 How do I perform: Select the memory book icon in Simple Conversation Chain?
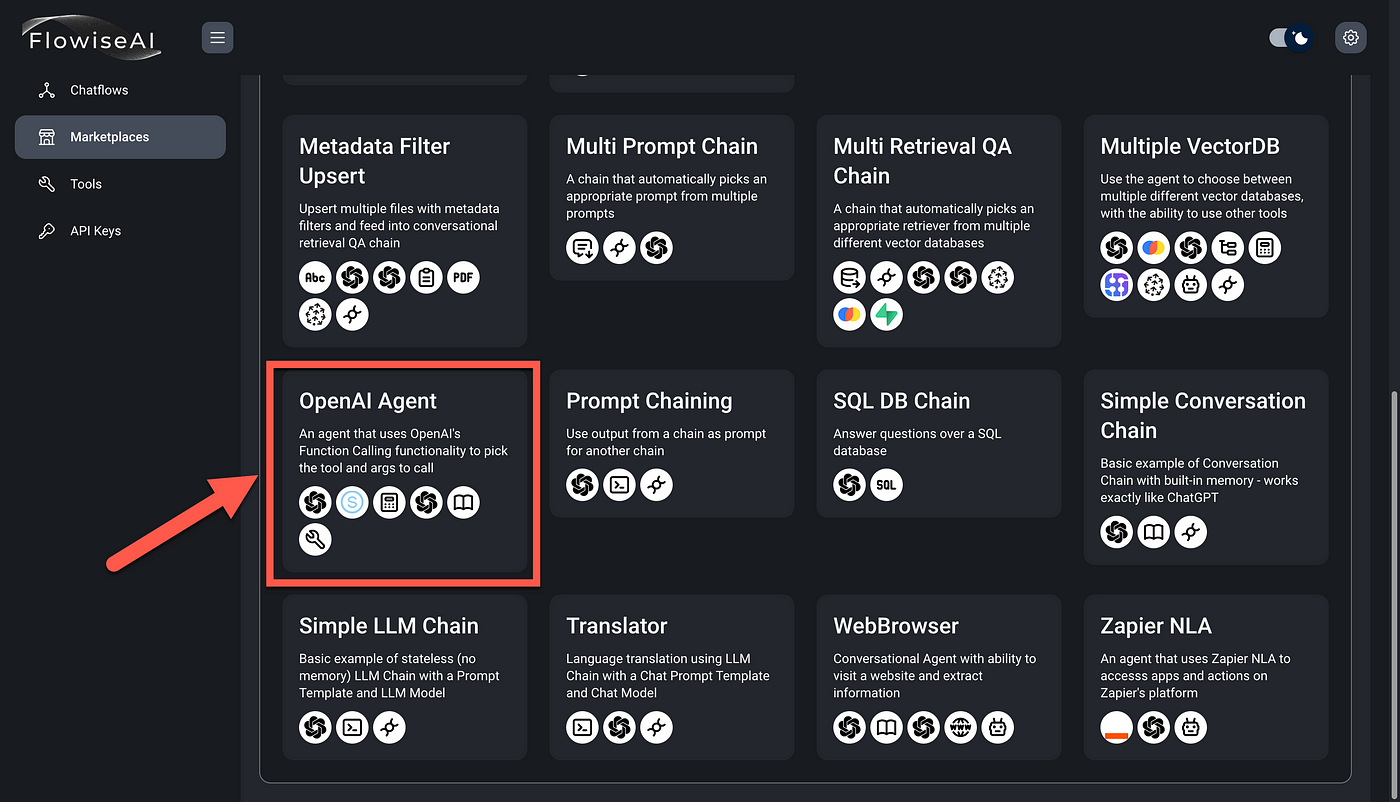tap(1153, 532)
